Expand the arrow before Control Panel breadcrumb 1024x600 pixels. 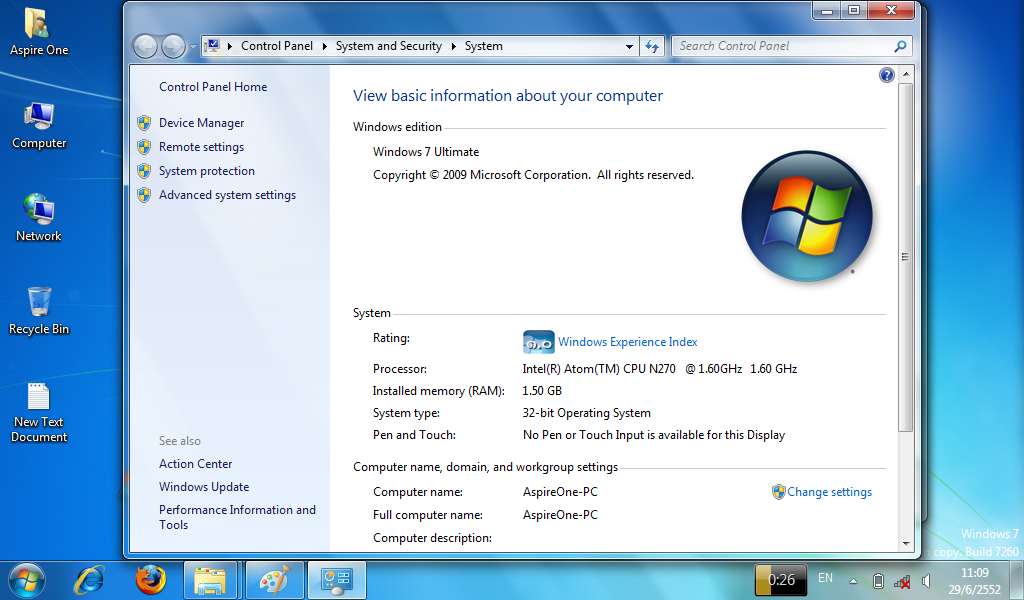(x=230, y=46)
